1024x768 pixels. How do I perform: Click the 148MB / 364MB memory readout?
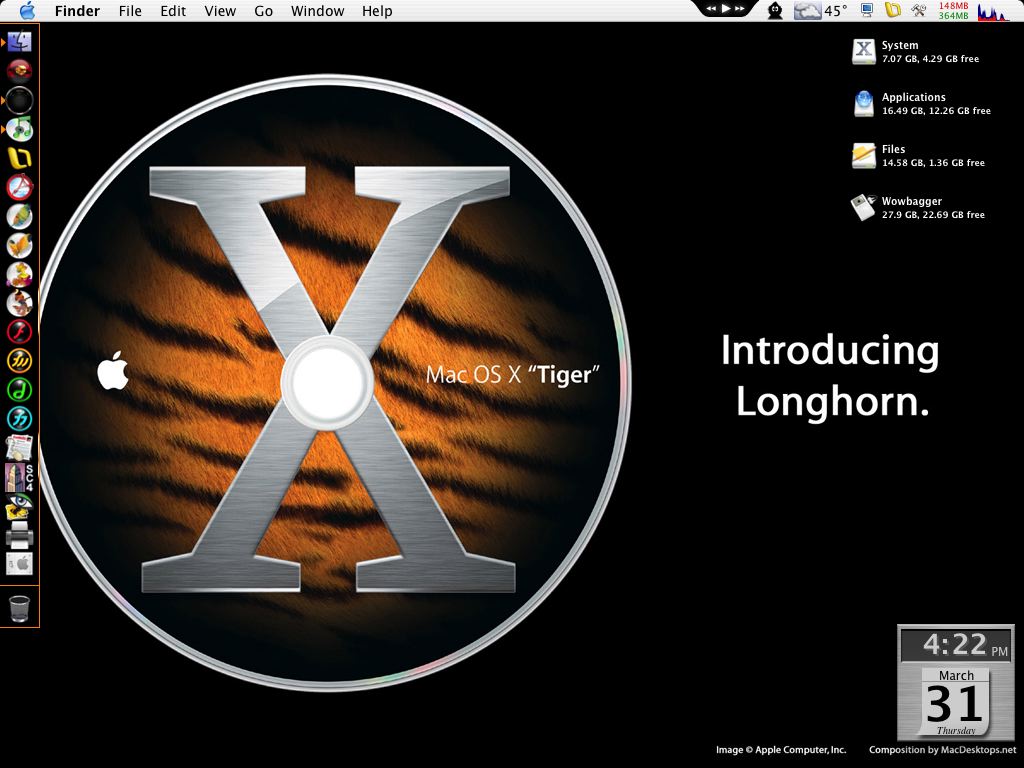point(954,10)
